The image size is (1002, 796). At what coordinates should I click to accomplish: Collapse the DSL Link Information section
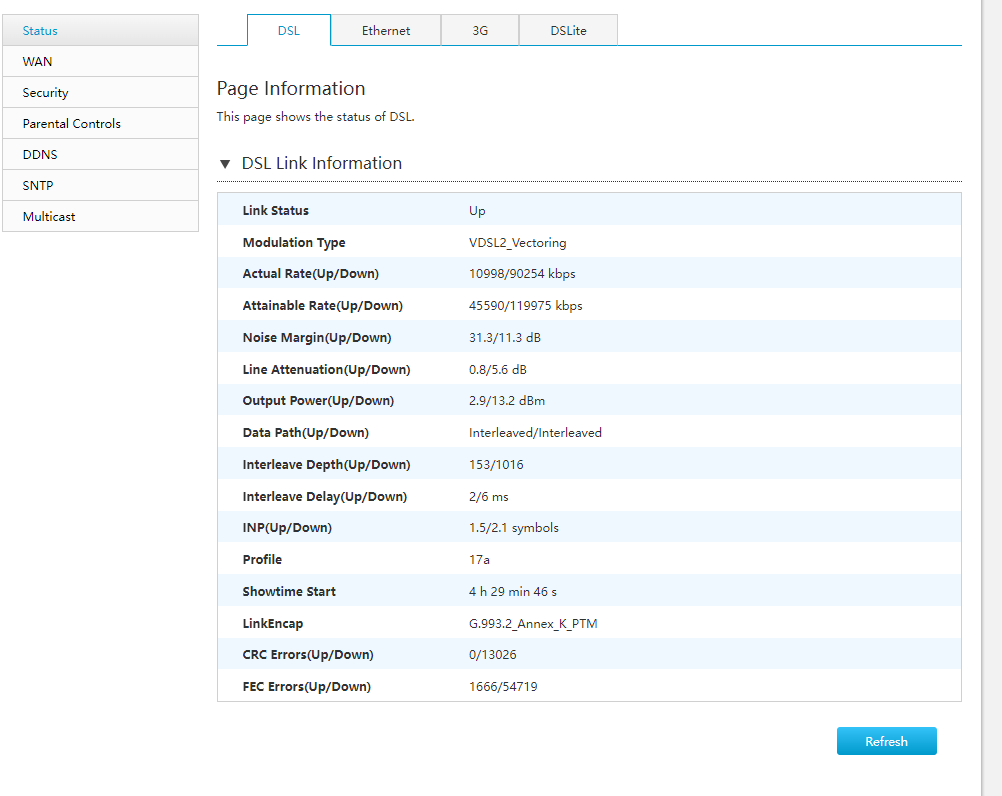pyautogui.click(x=225, y=164)
